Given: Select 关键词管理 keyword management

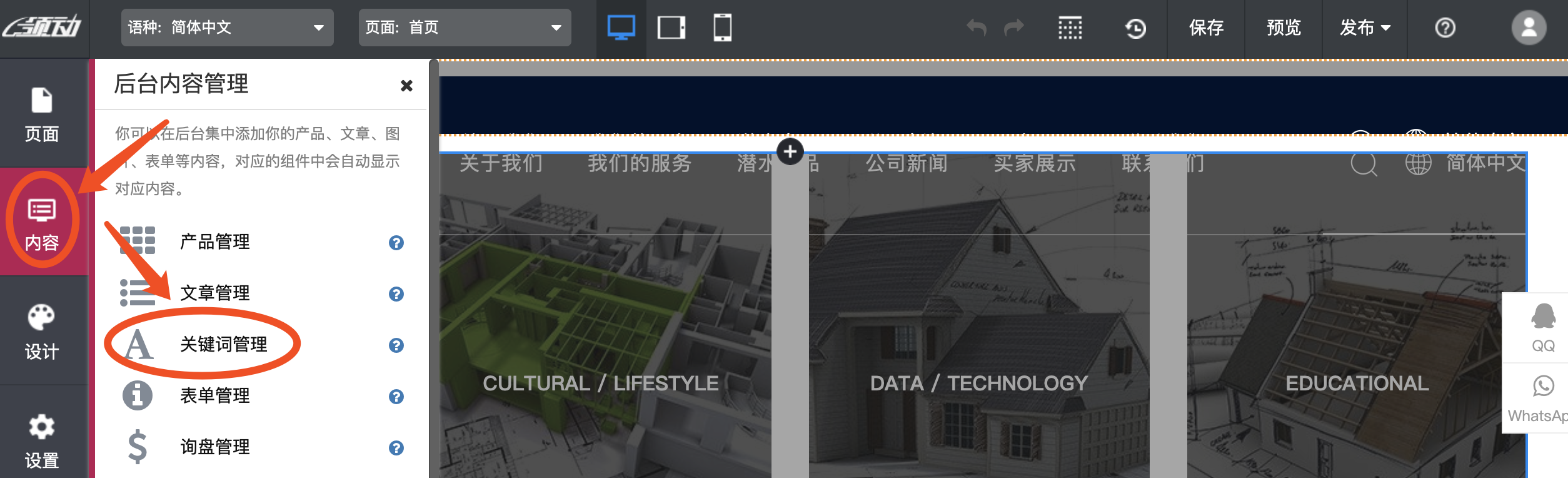Looking at the screenshot, I should click(223, 344).
